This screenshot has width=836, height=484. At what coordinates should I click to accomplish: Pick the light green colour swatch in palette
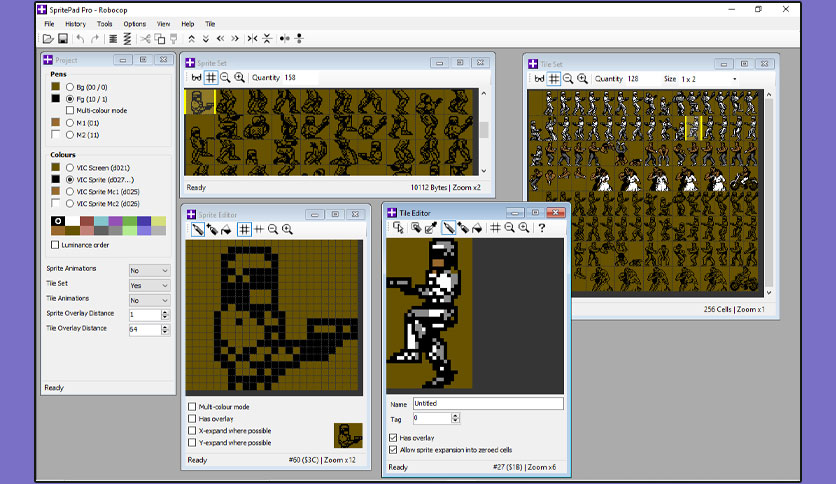coord(130,231)
